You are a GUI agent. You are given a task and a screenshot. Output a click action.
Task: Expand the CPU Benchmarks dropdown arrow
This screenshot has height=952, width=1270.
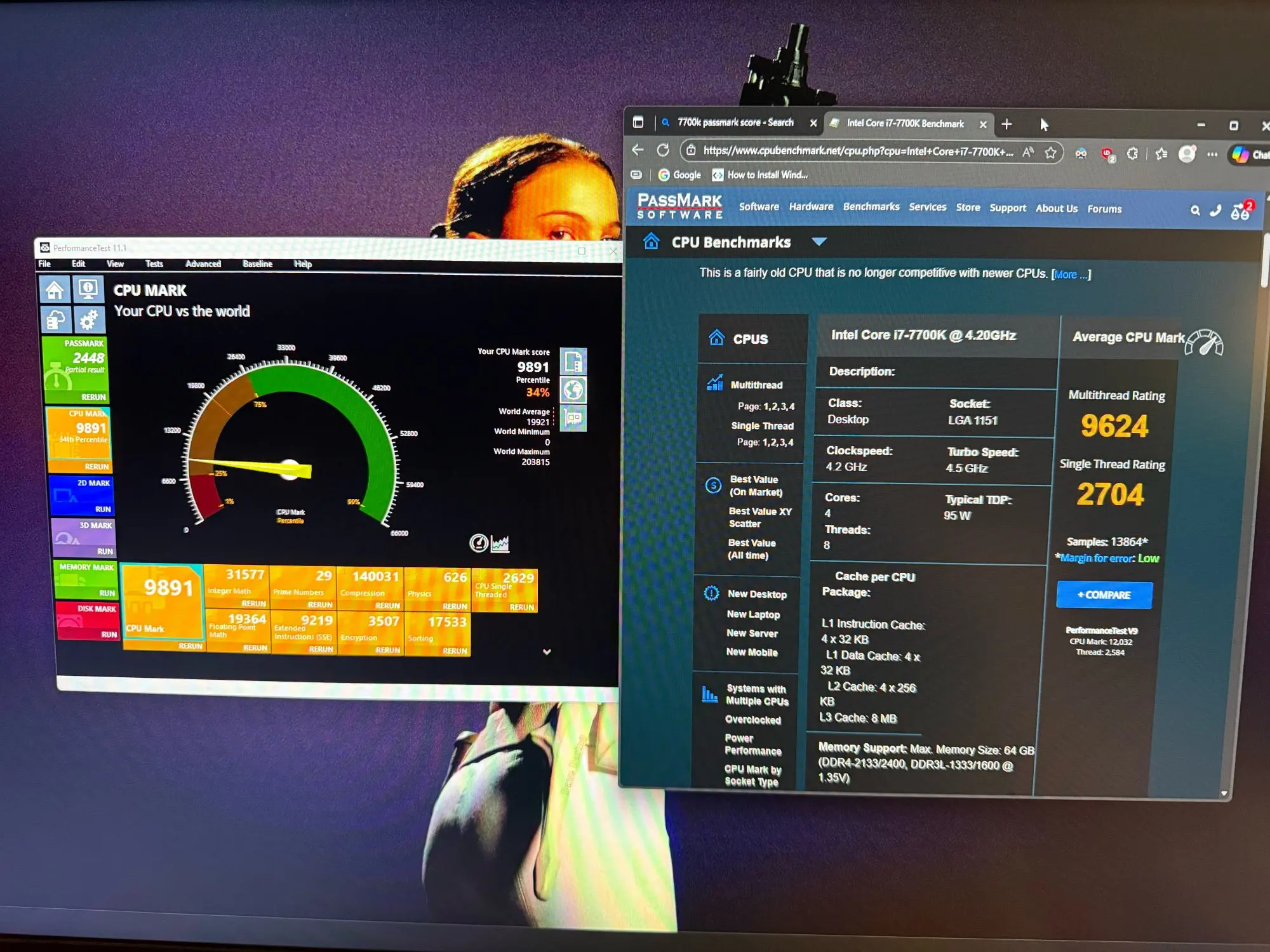(x=819, y=242)
